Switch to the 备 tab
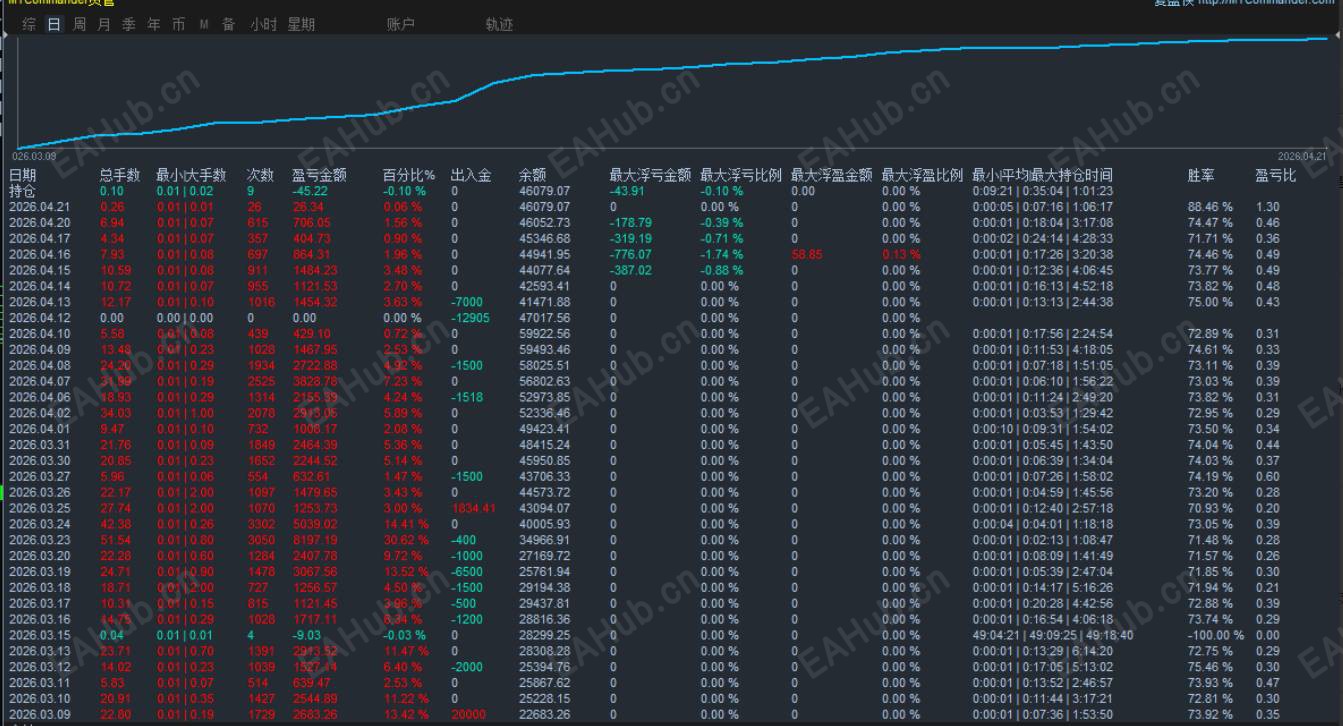Image resolution: width=1343 pixels, height=726 pixels. tap(229, 24)
